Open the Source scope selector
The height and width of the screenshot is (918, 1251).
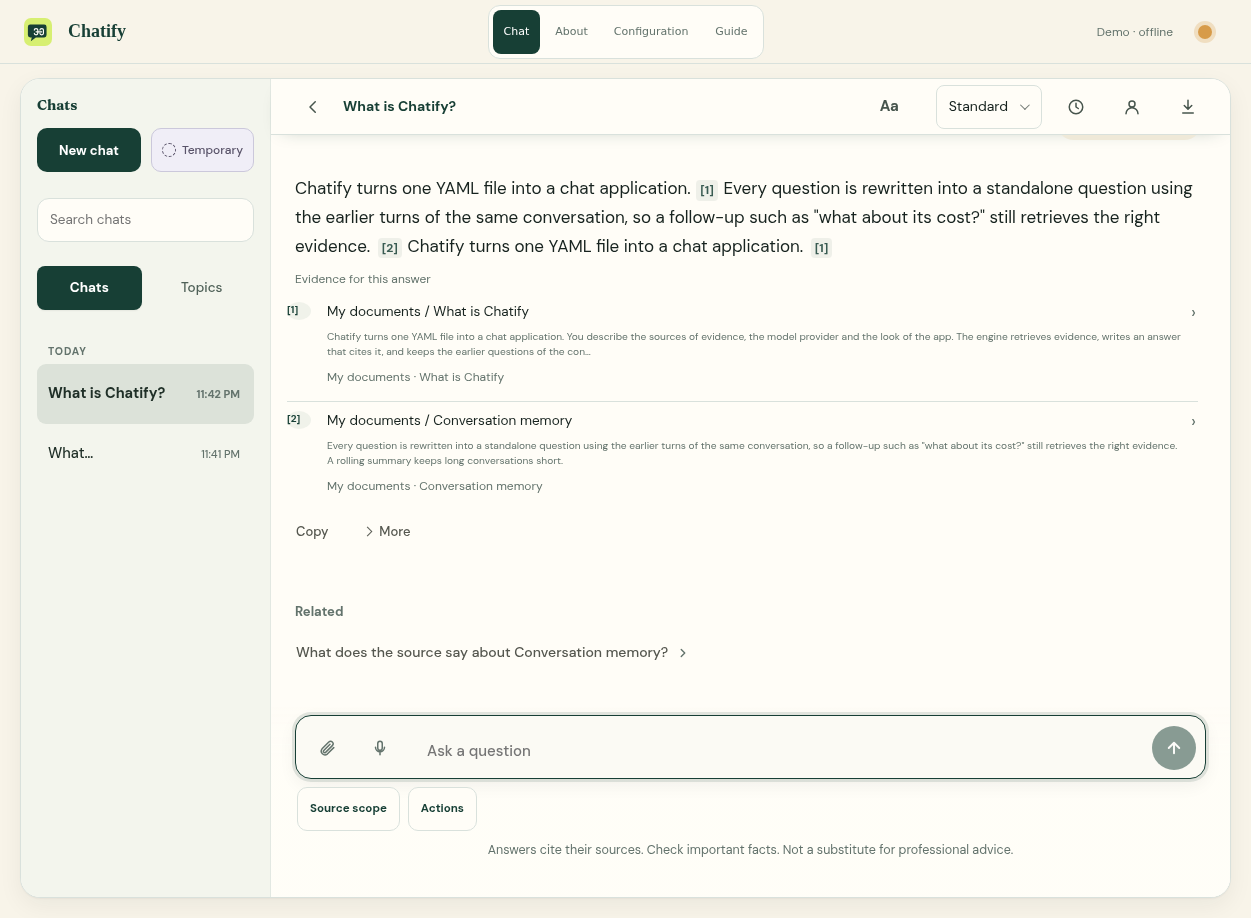click(x=348, y=809)
